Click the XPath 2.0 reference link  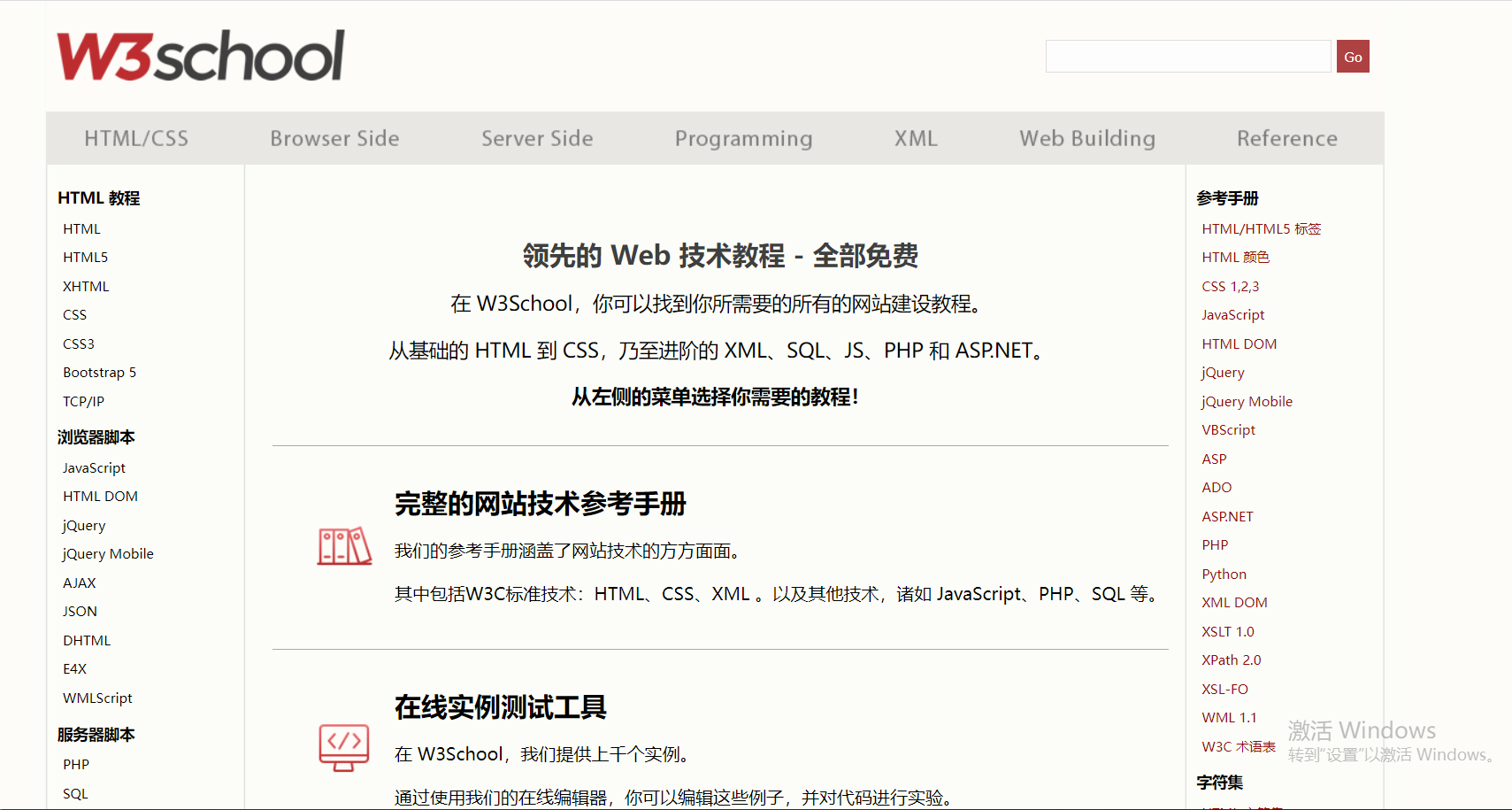coord(1231,660)
